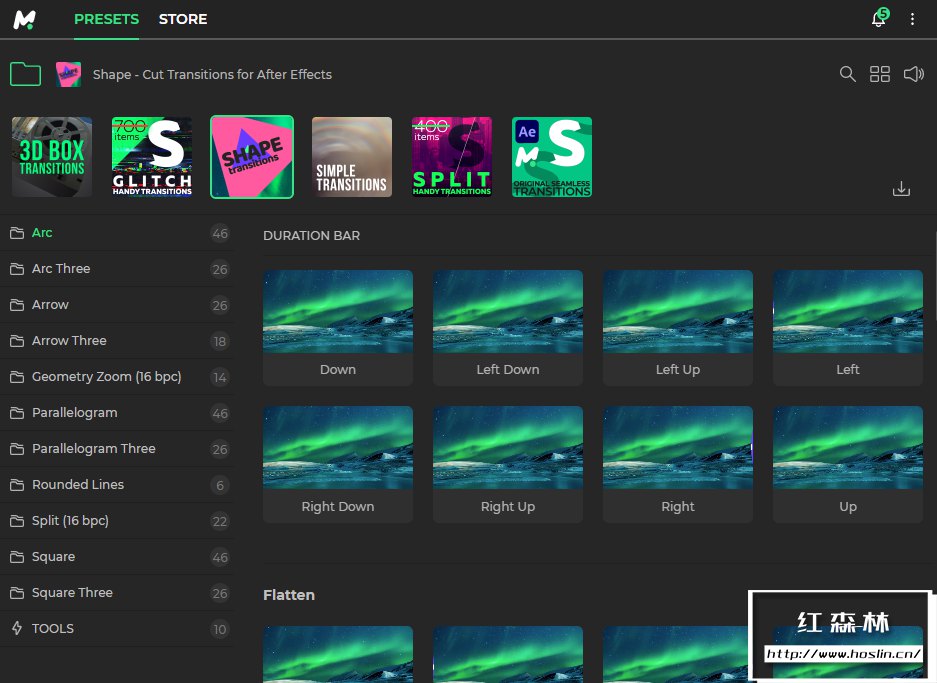
Task: Click first preset thumbnail under Flatten
Action: click(x=338, y=654)
